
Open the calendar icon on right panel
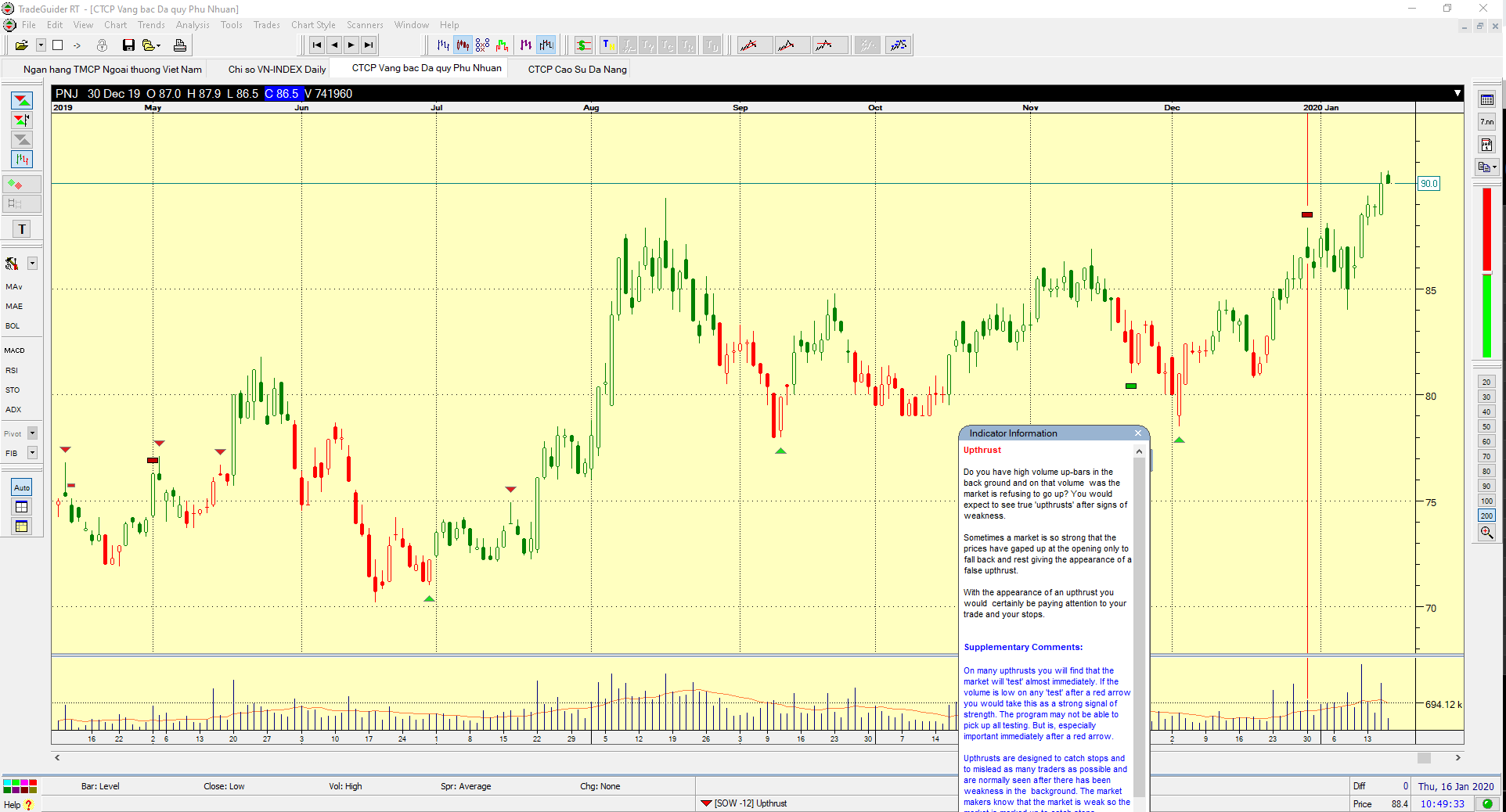[1486, 100]
